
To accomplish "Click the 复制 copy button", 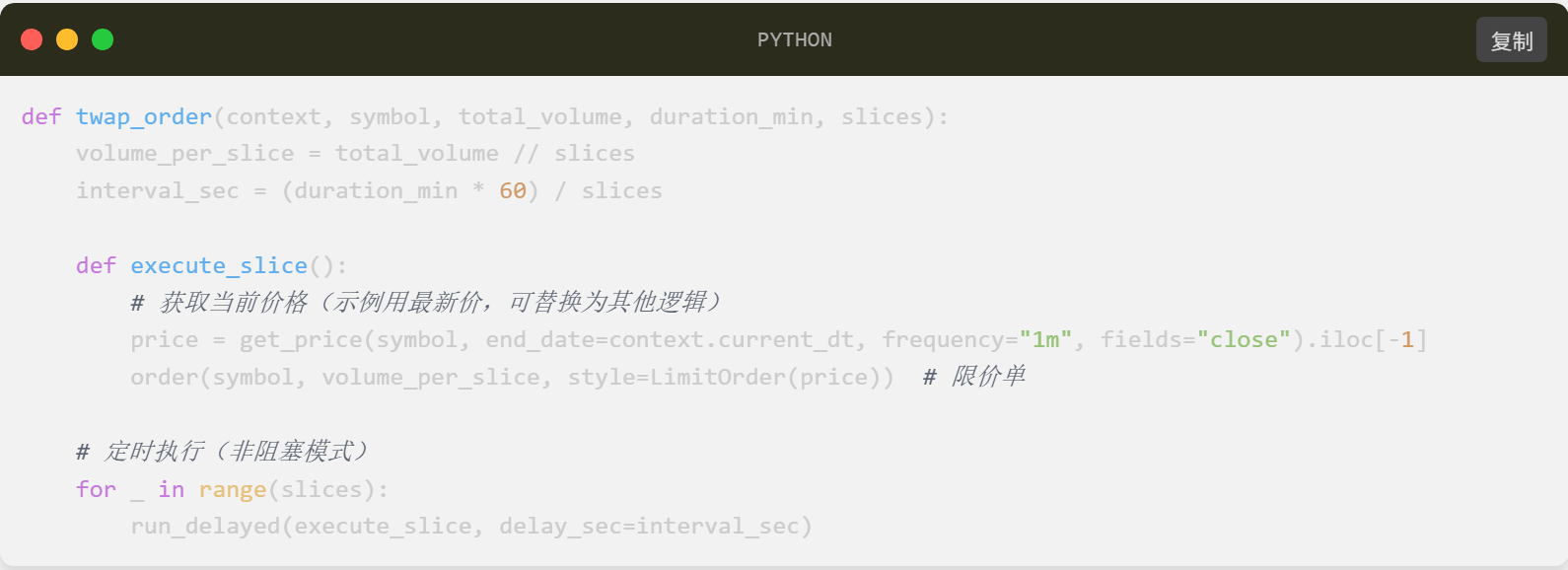I will tap(1511, 40).
